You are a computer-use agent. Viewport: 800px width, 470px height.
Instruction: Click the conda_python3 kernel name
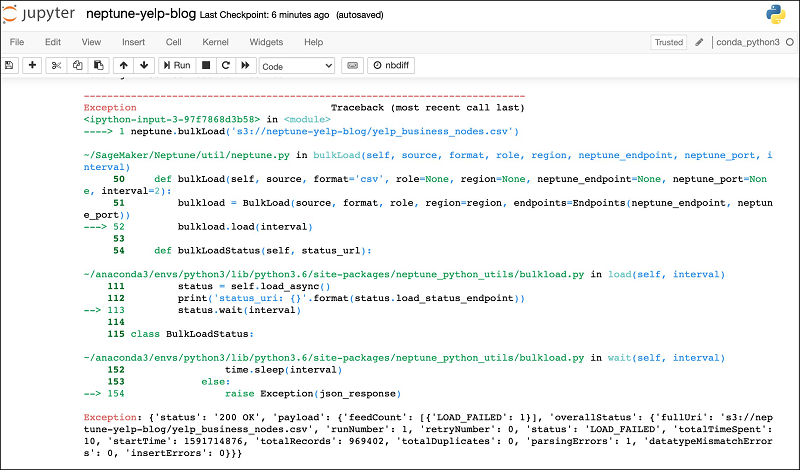(748, 42)
